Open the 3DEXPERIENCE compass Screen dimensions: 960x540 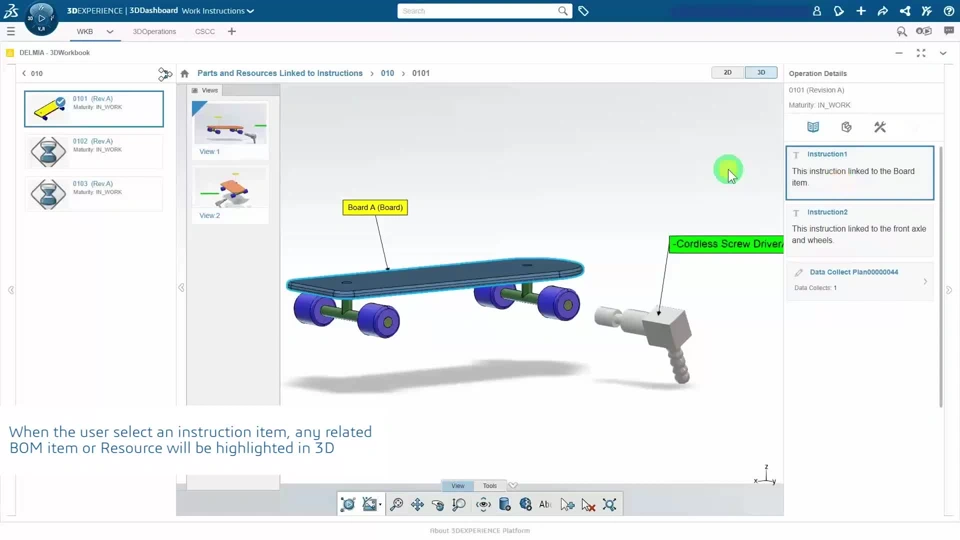pos(41,18)
